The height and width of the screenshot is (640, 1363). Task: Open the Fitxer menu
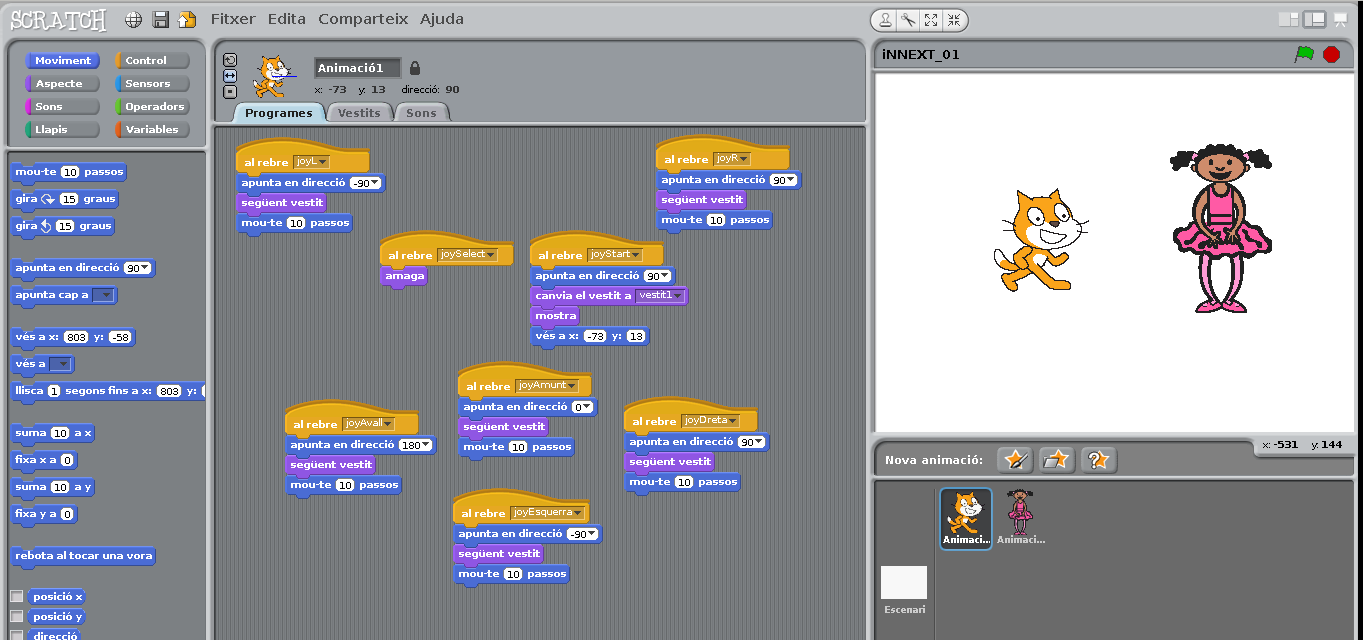click(x=233, y=19)
